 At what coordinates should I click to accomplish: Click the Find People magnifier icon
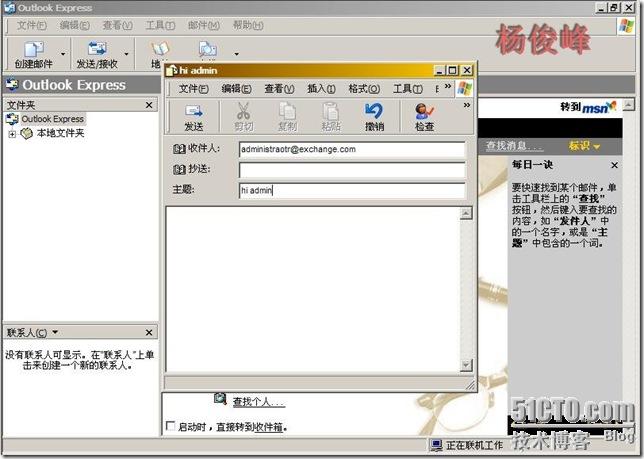tap(221, 399)
